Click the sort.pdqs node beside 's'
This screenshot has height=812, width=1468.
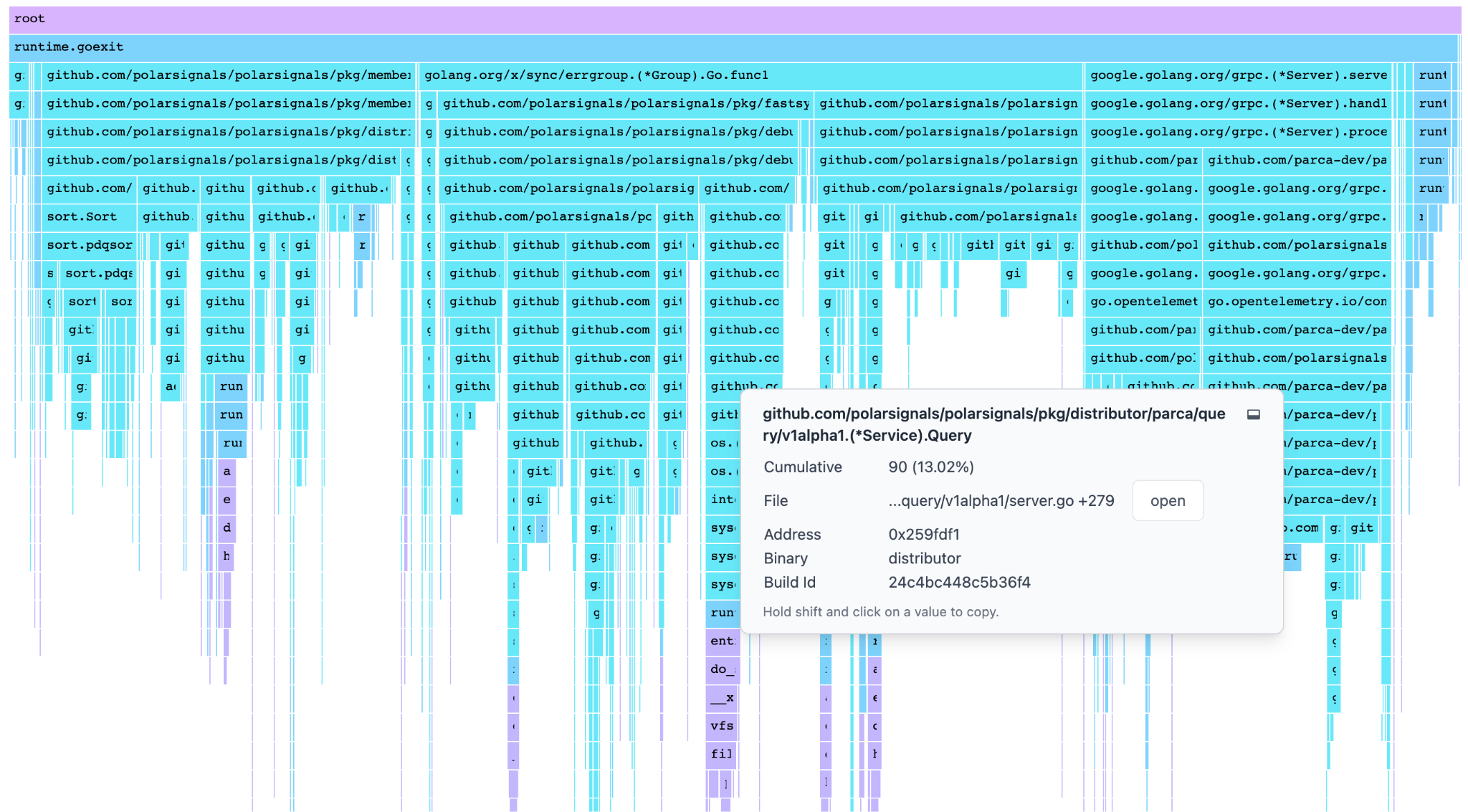coord(98,274)
